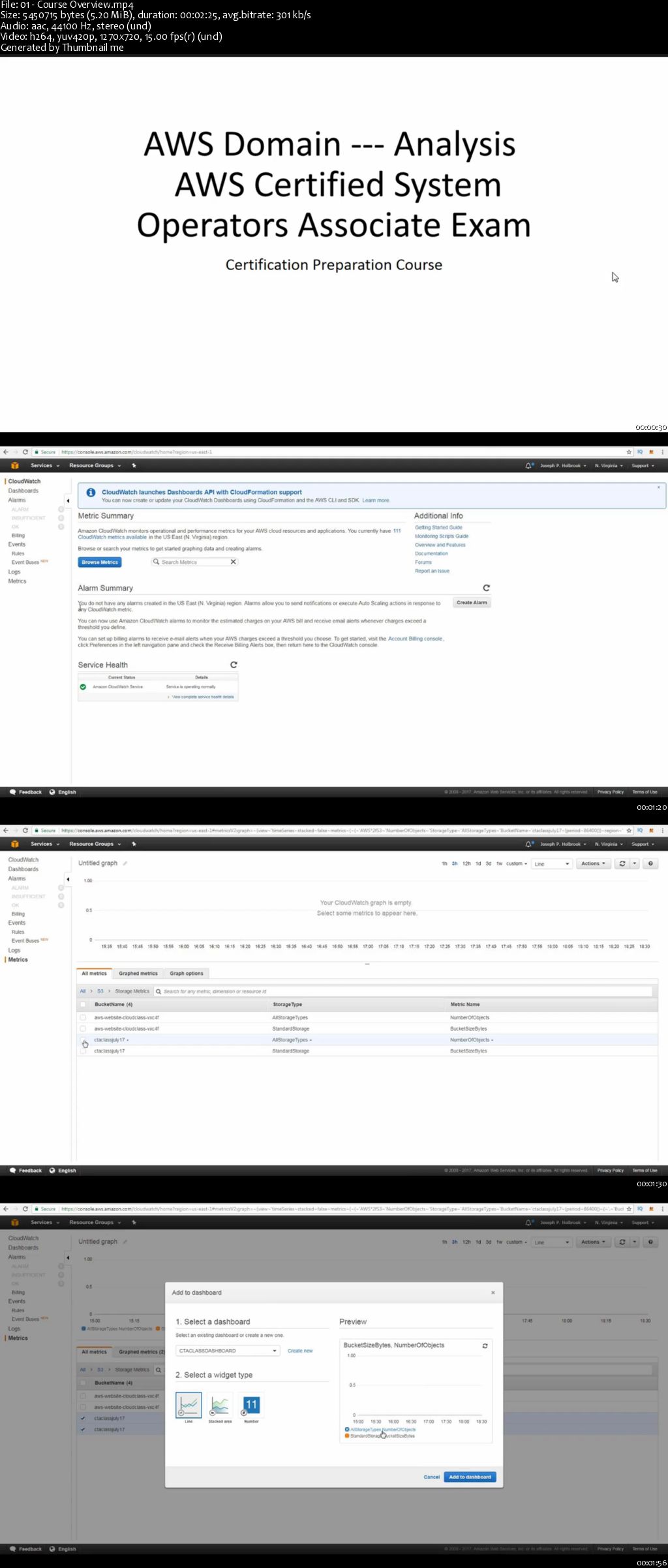
Task: Switch to Graphed metrics tab on empty graph page
Action: [x=138, y=973]
